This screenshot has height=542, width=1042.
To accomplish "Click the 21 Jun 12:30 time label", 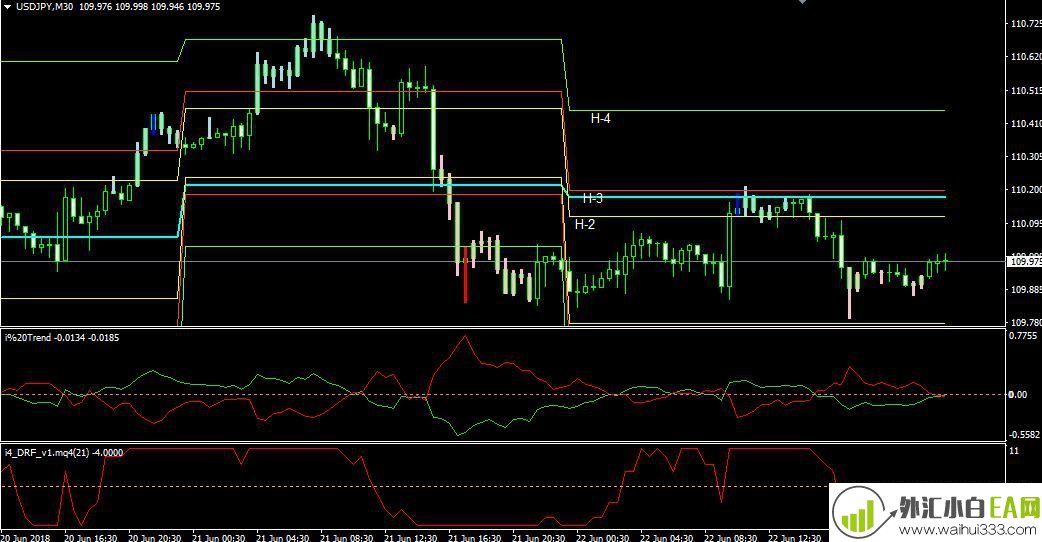I will [x=411, y=537].
